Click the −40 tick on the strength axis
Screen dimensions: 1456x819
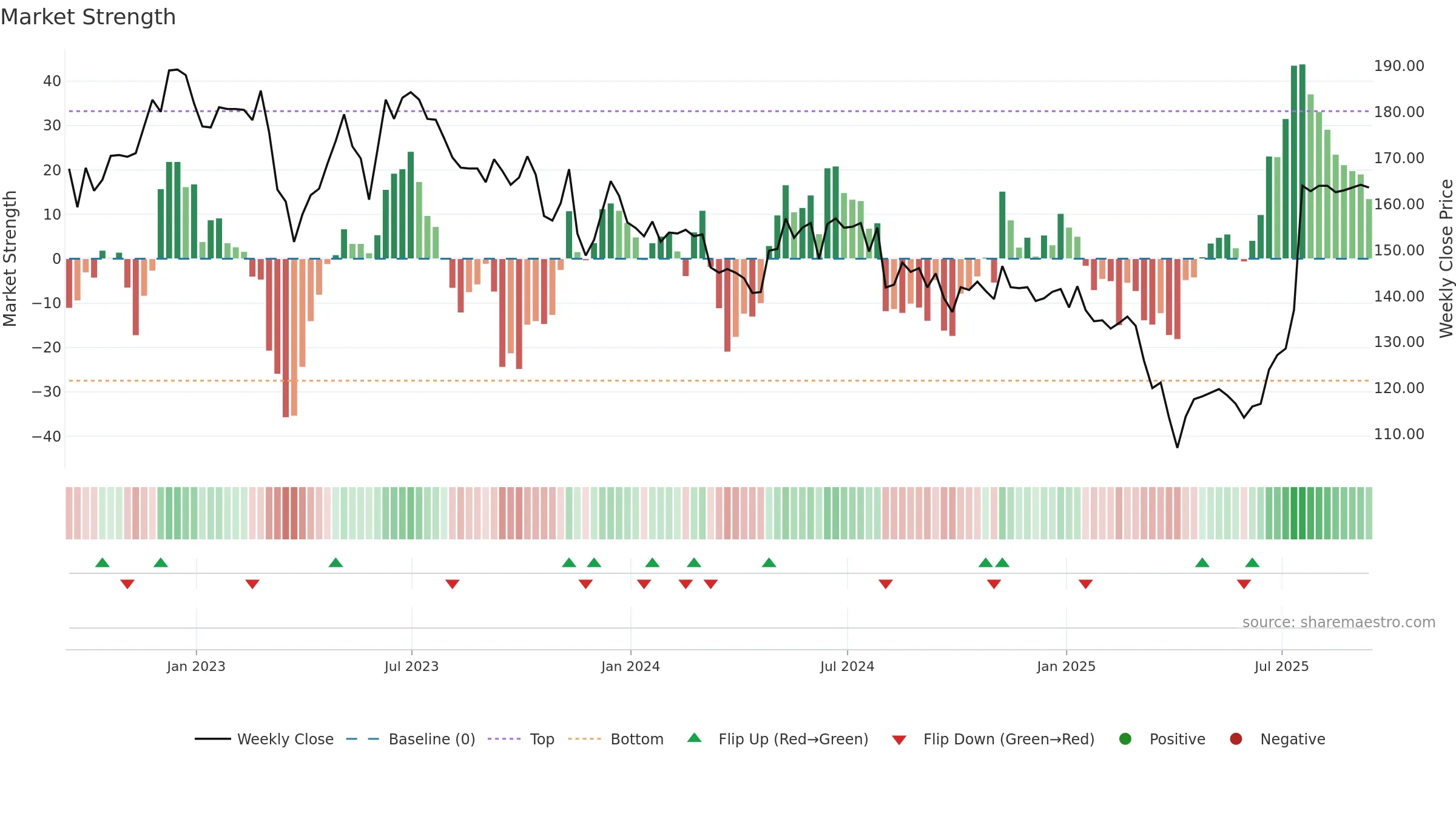pos(47,437)
